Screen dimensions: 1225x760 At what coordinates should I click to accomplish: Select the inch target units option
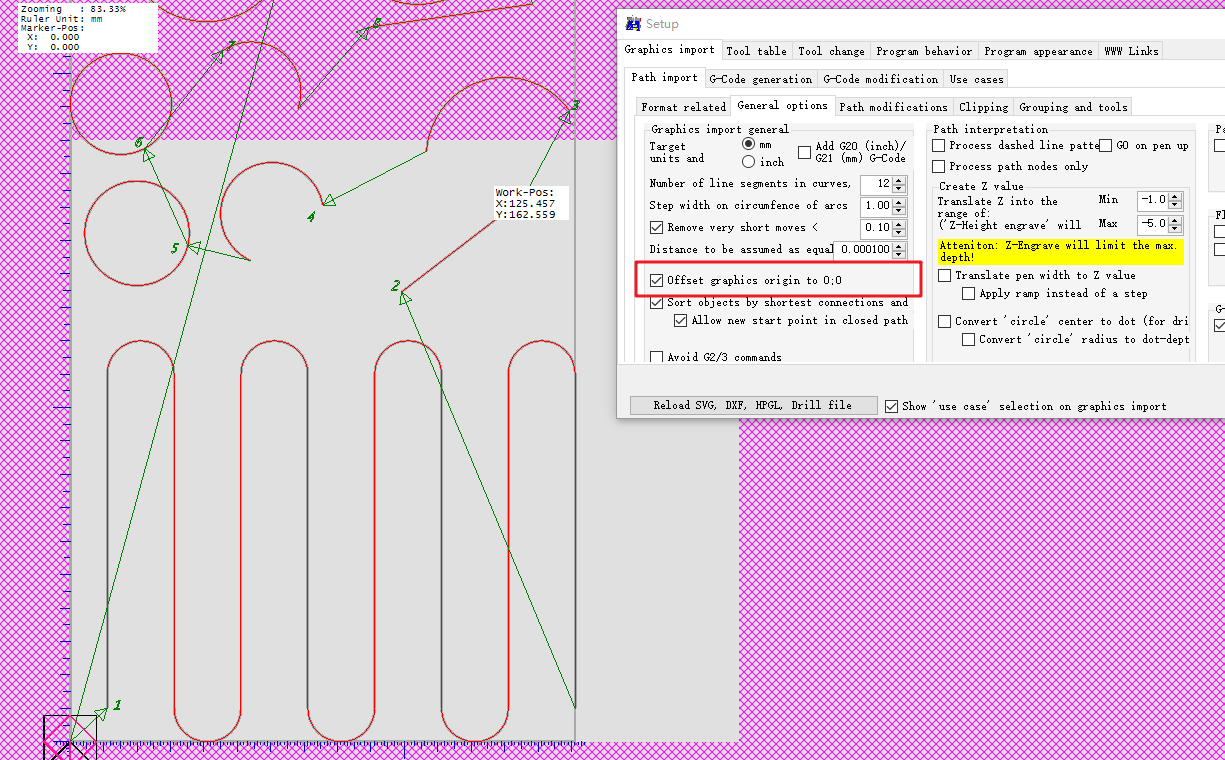pyautogui.click(x=748, y=162)
